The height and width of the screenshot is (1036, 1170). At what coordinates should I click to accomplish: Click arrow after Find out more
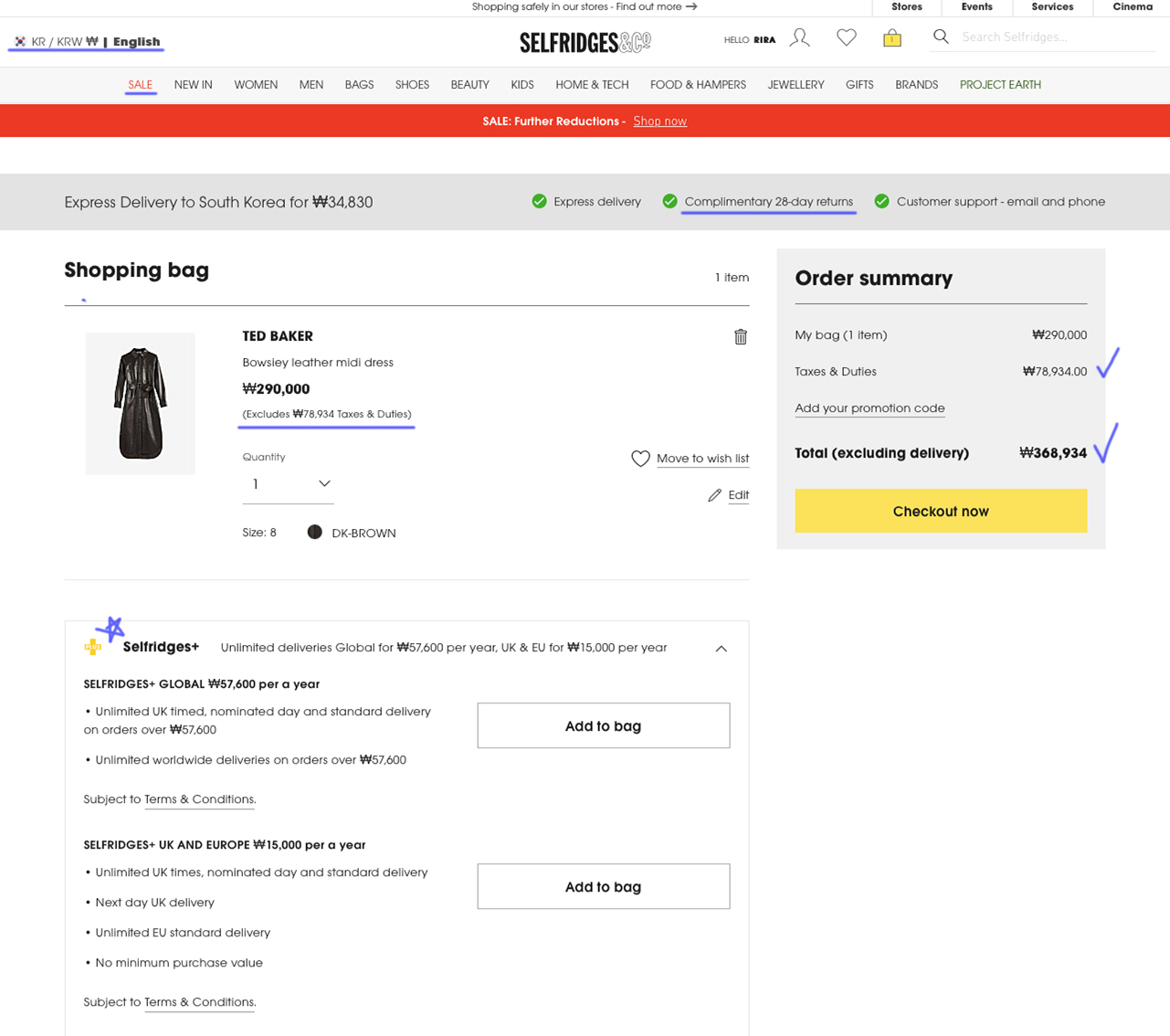[691, 6]
